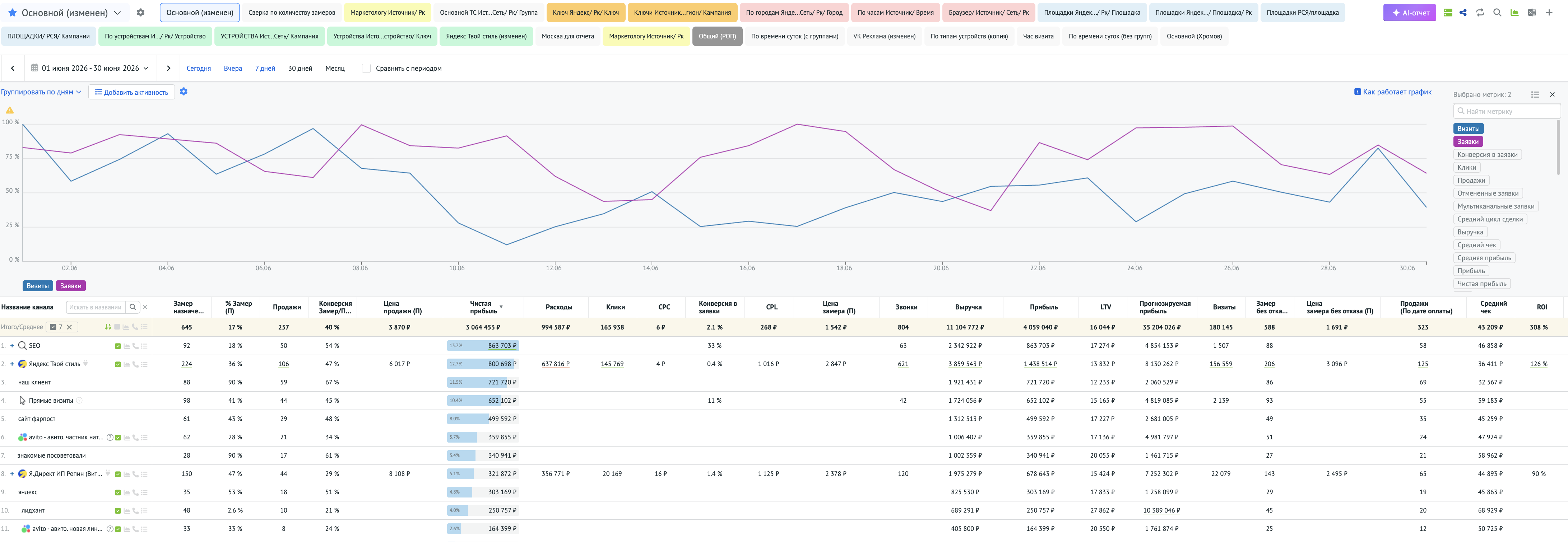This screenshot has height=542, width=1568.
Task: Open the По часам Источник/ Время tab
Action: (895, 12)
